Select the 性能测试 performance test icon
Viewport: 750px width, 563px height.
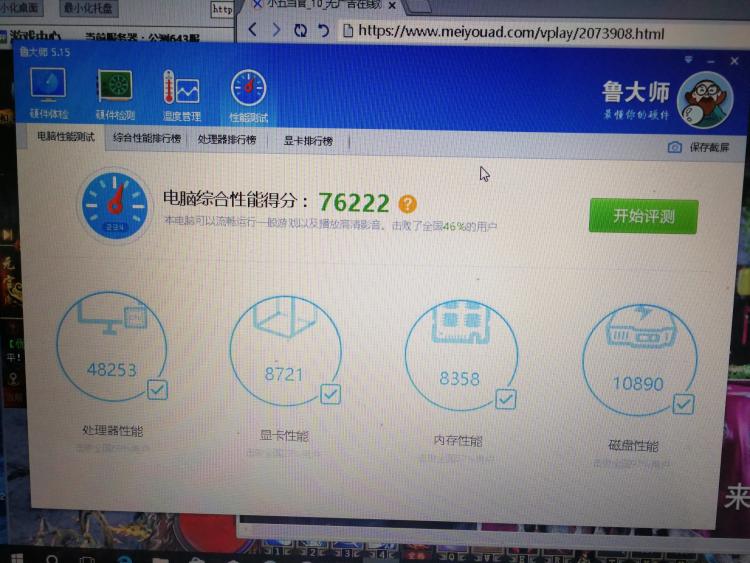pyautogui.click(x=248, y=96)
